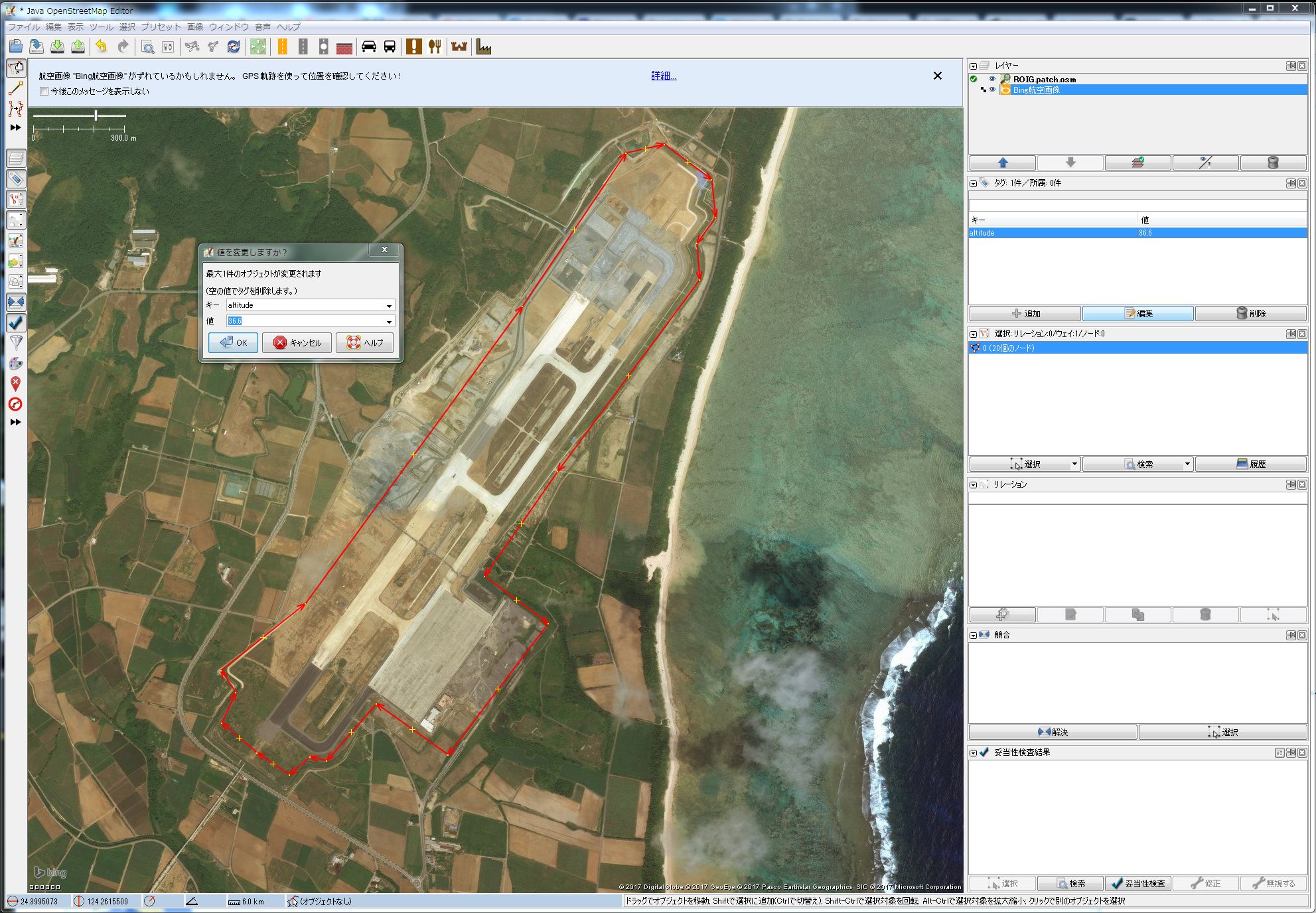Open the プリセット menu
1316x913 pixels.
161,27
